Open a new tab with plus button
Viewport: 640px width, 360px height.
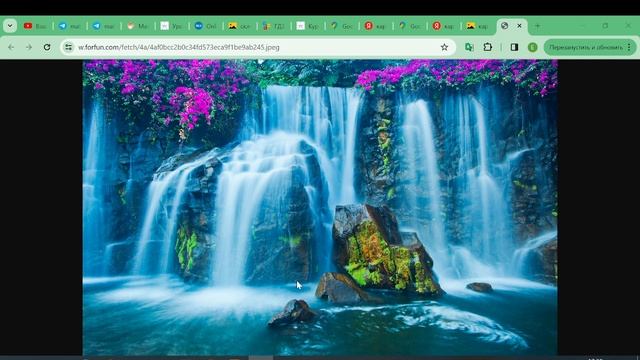[x=538, y=26]
